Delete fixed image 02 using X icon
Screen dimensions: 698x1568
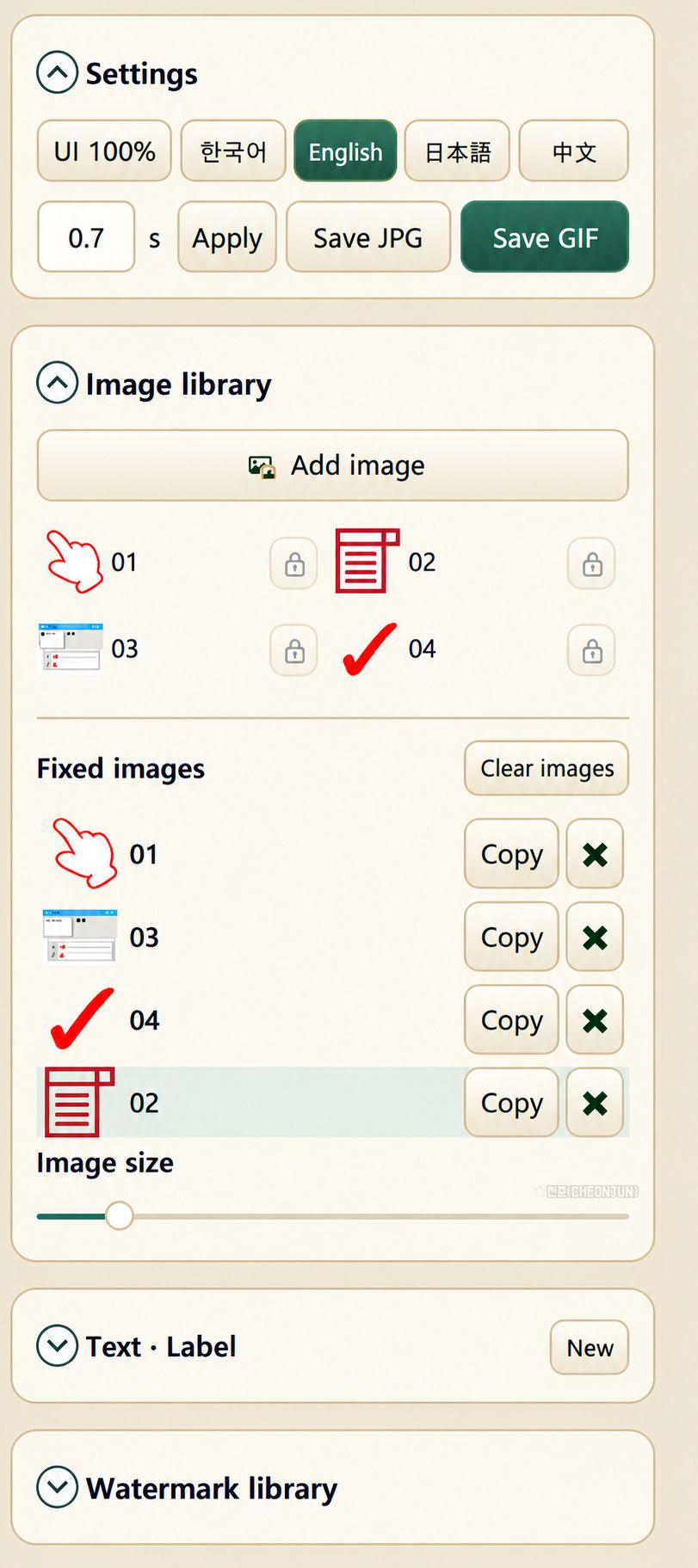(x=595, y=1103)
